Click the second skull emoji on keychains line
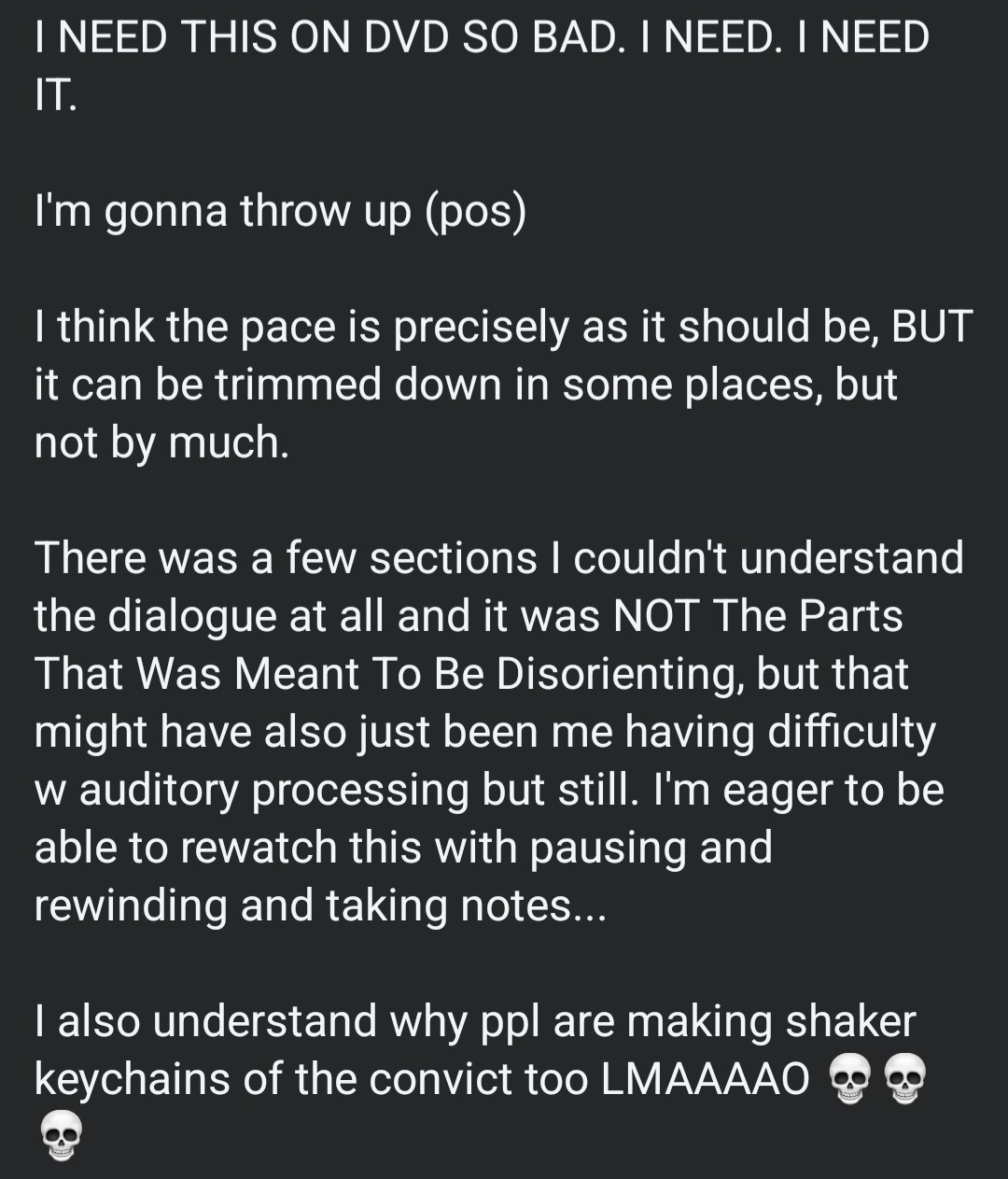 903,1080
